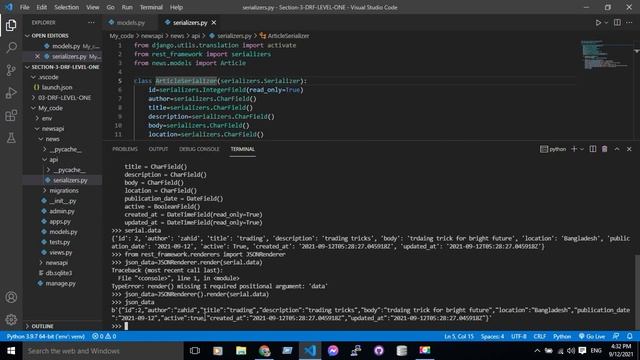Switch to the Debug Console tab

tap(199, 149)
